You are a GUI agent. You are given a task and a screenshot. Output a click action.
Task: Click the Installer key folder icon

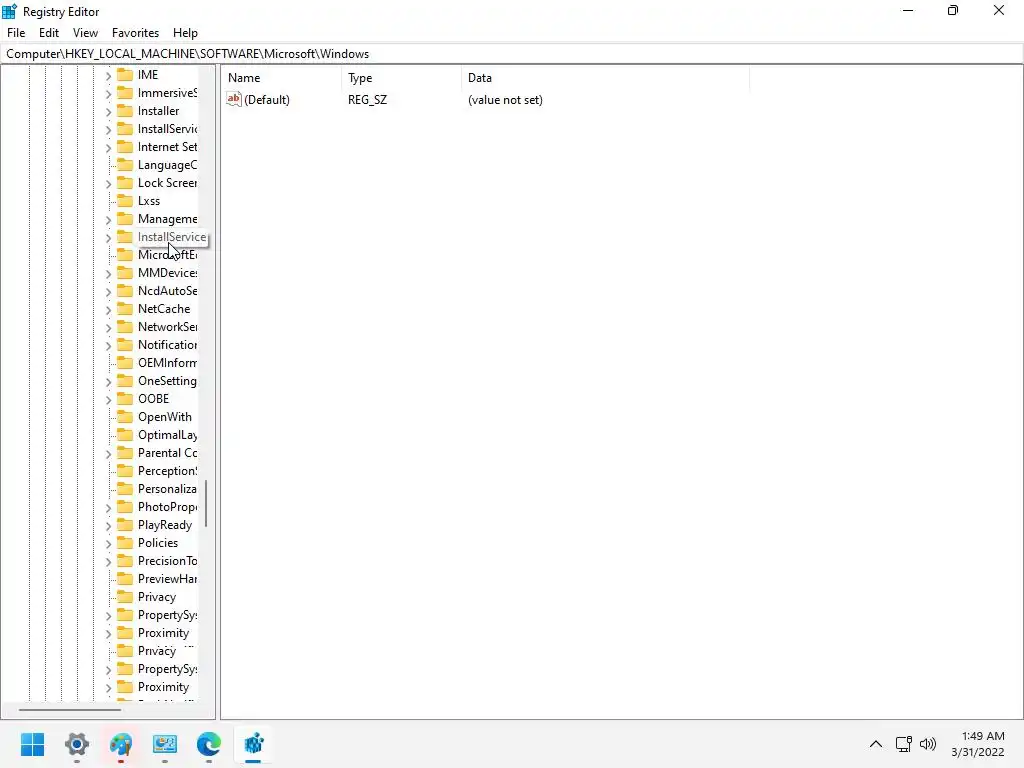tap(125, 111)
